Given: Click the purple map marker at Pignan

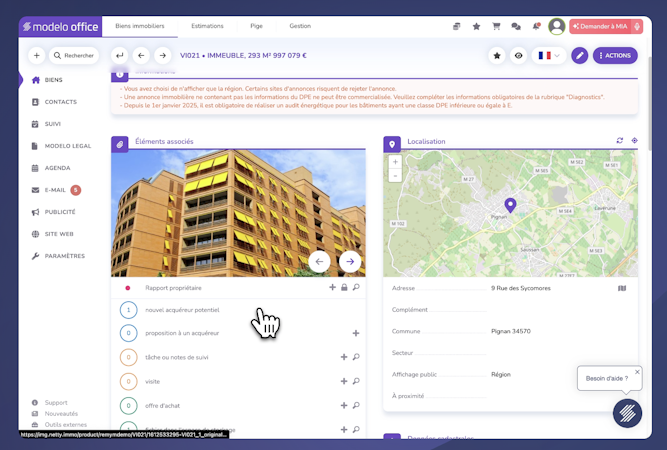Looking at the screenshot, I should pos(510,205).
